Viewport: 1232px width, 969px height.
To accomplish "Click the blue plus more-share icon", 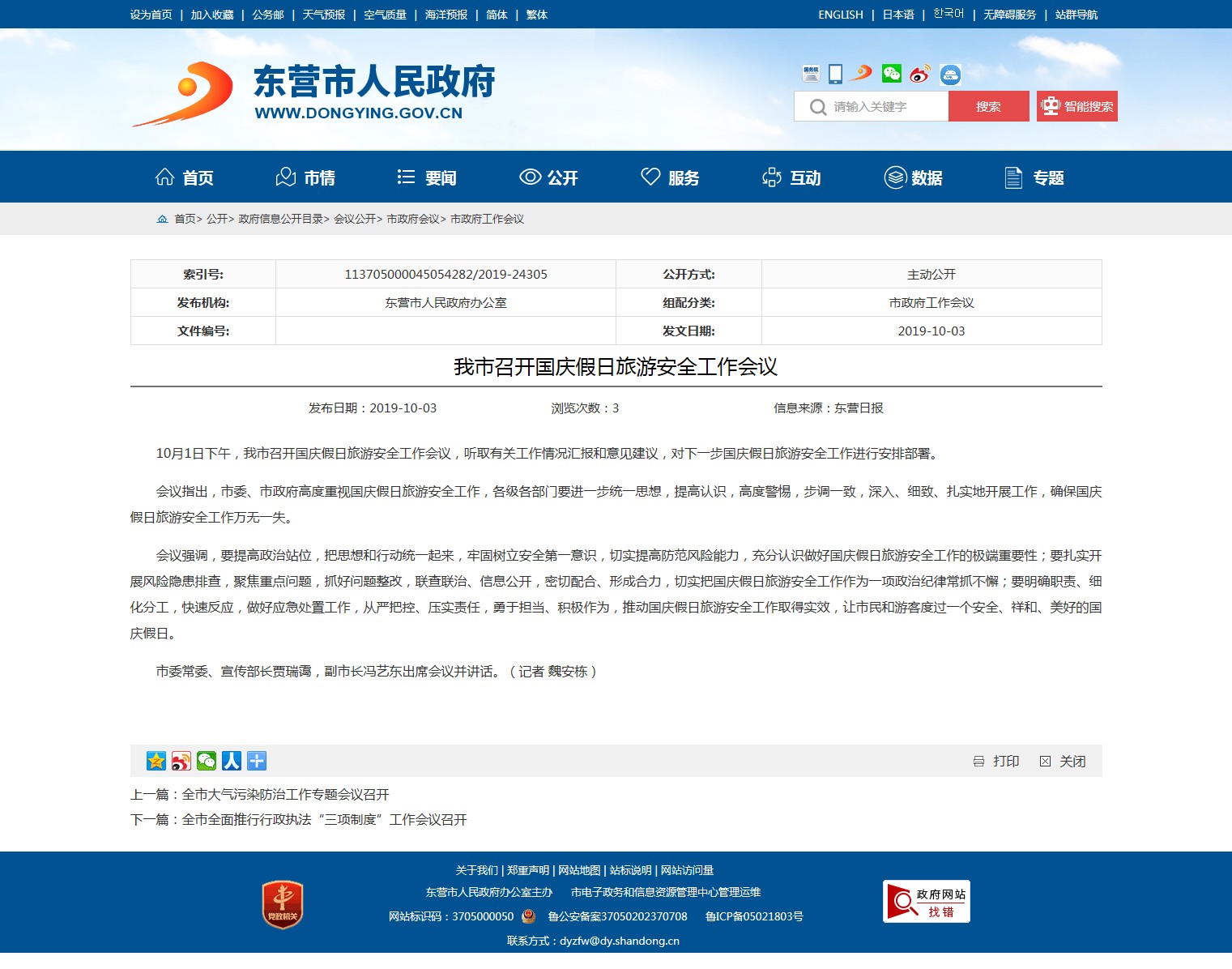I will 257,761.
